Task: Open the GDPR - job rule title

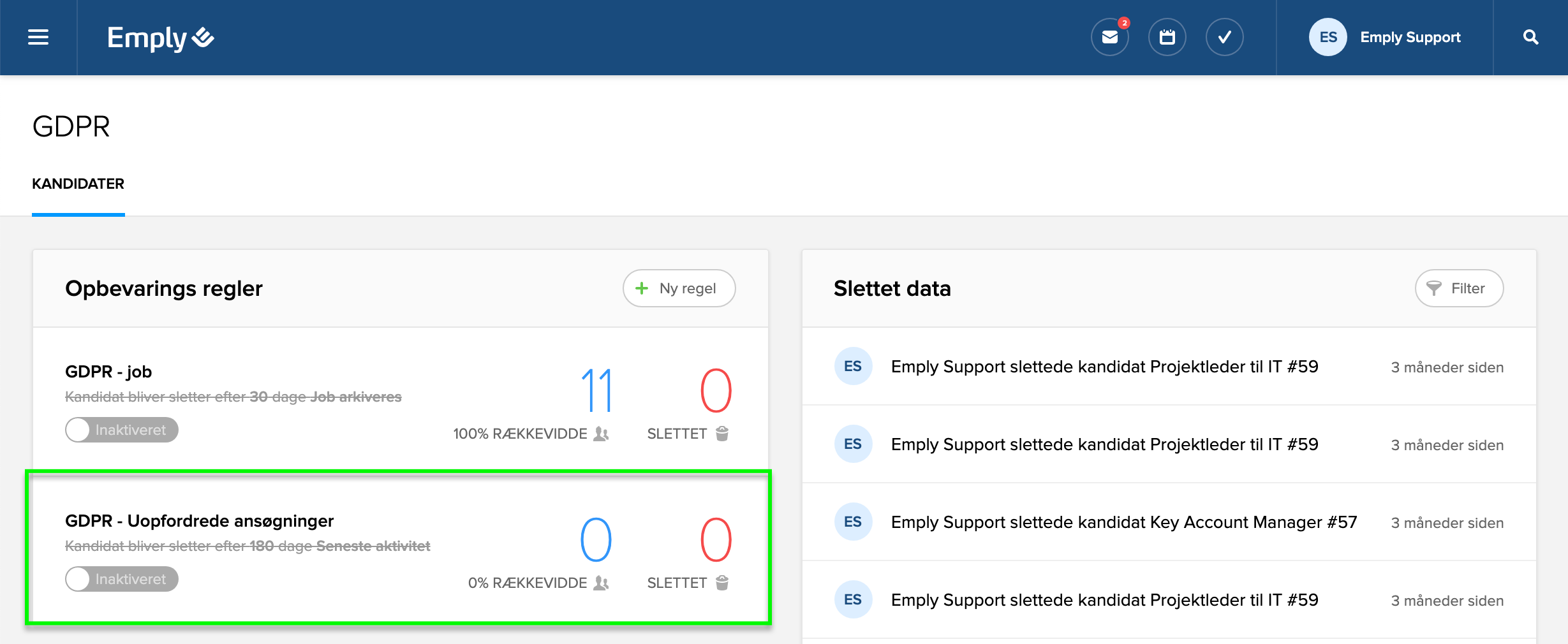Action: click(x=108, y=372)
